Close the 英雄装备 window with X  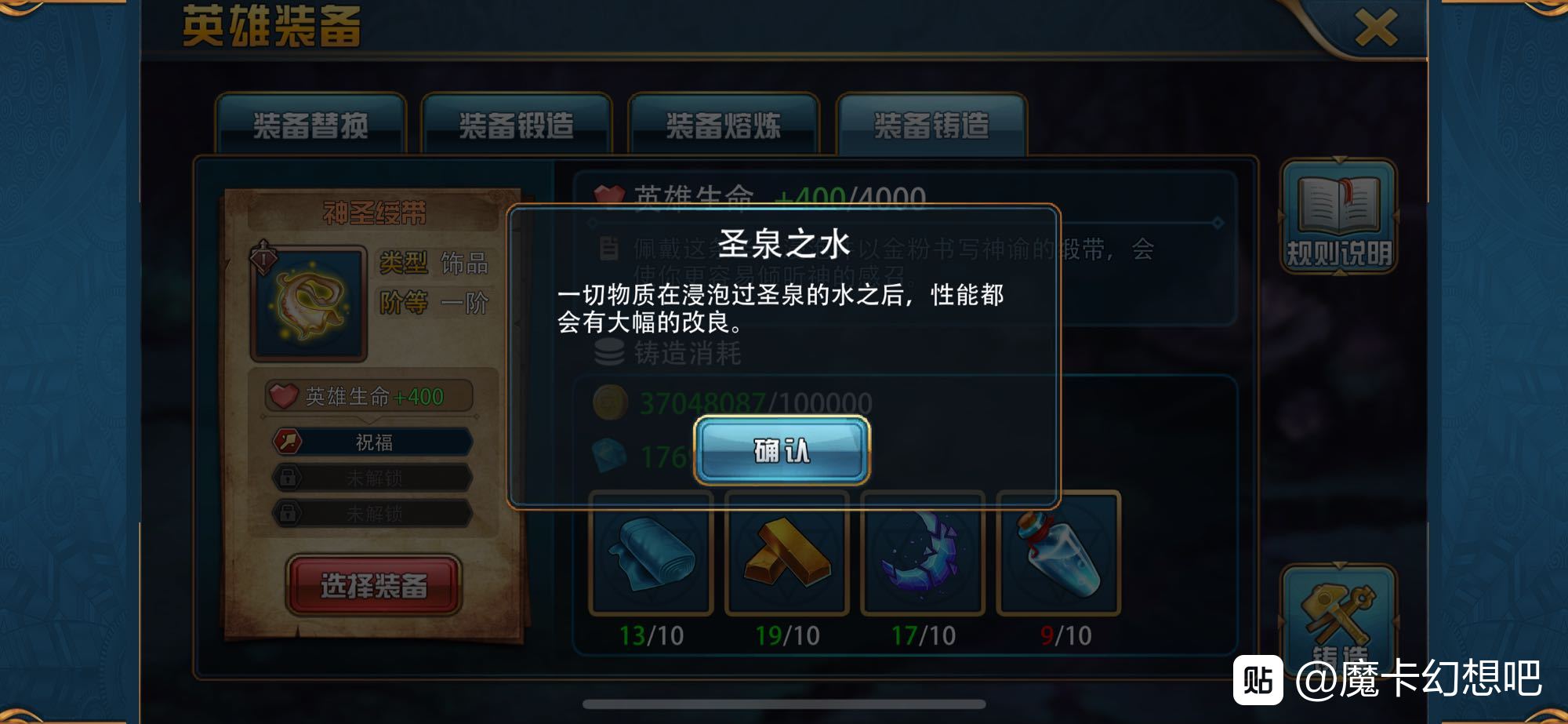1376,27
